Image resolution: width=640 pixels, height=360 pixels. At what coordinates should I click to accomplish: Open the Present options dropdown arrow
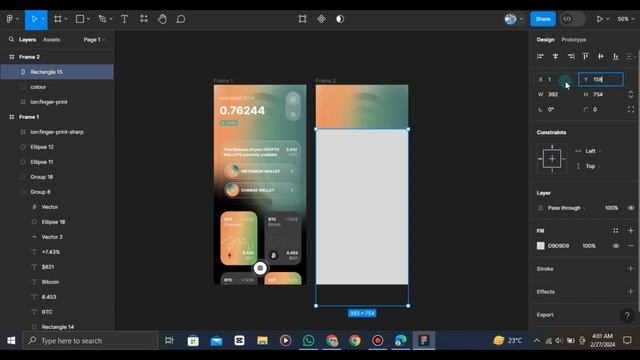tap(608, 19)
